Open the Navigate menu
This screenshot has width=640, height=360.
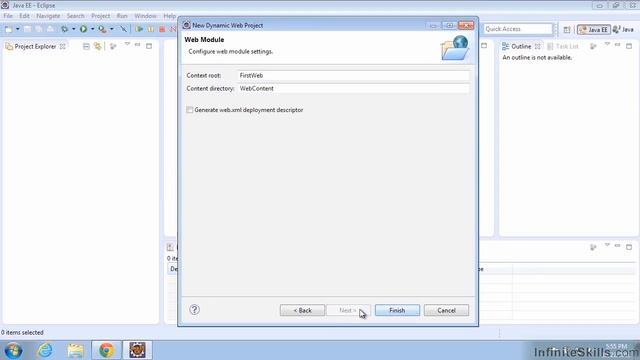coord(48,16)
